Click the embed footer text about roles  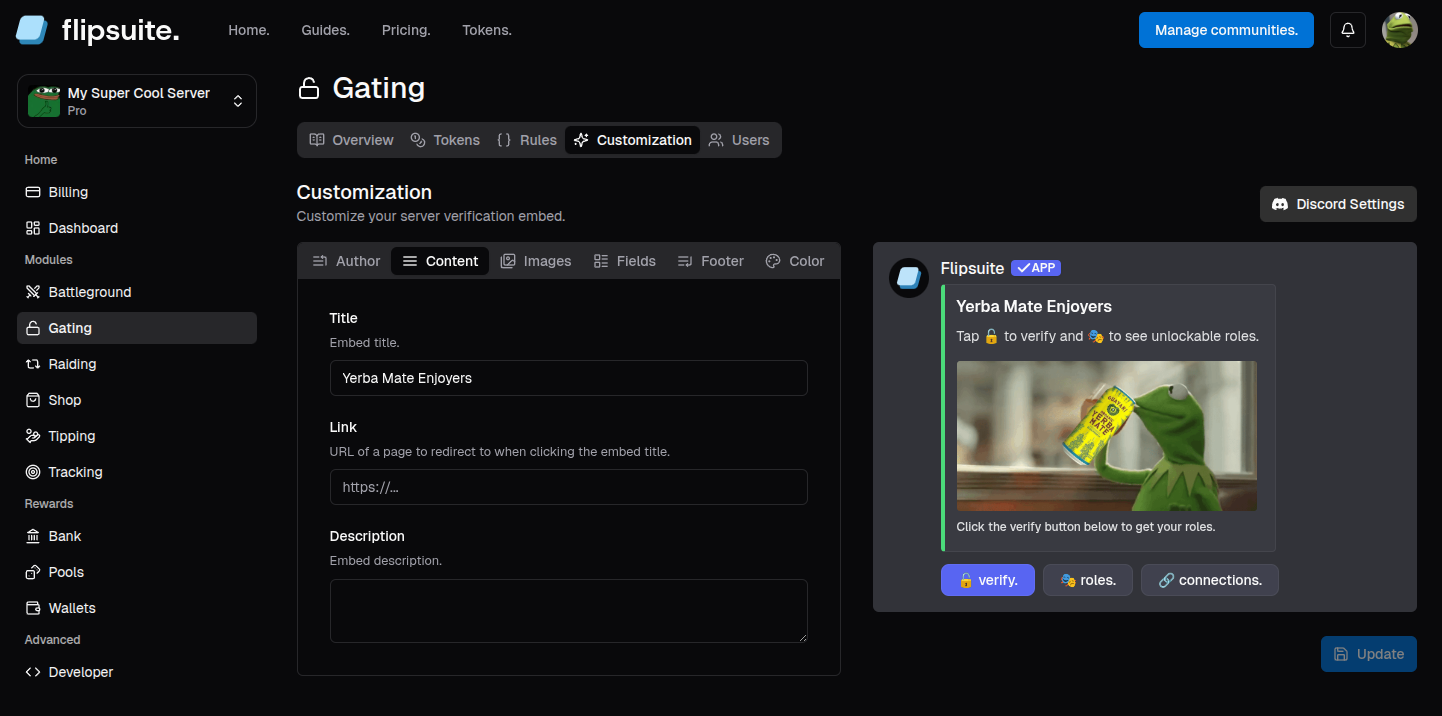(1086, 526)
